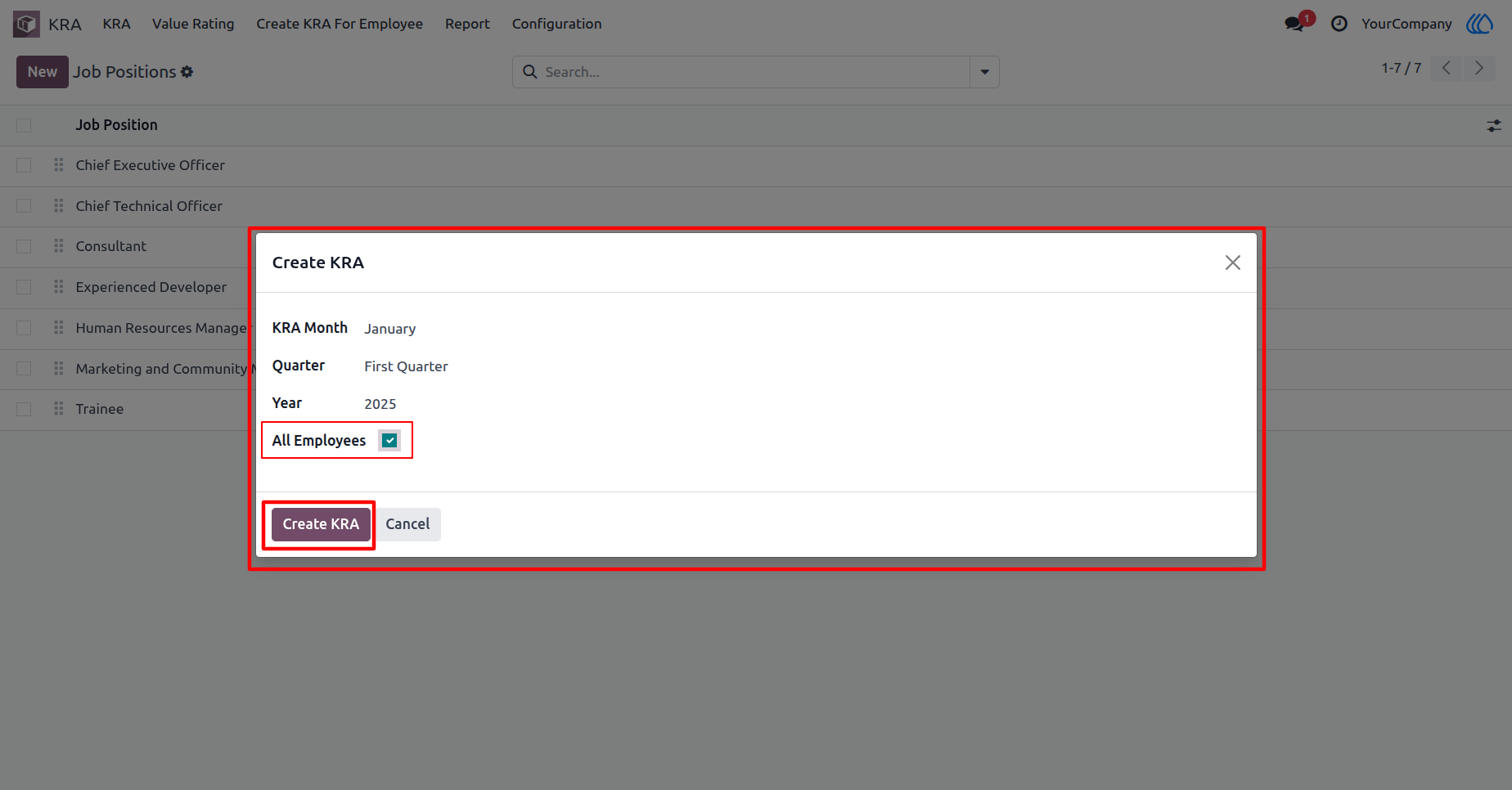This screenshot has height=790, width=1512.
Task: Open the messages chat icon
Action: (1294, 24)
